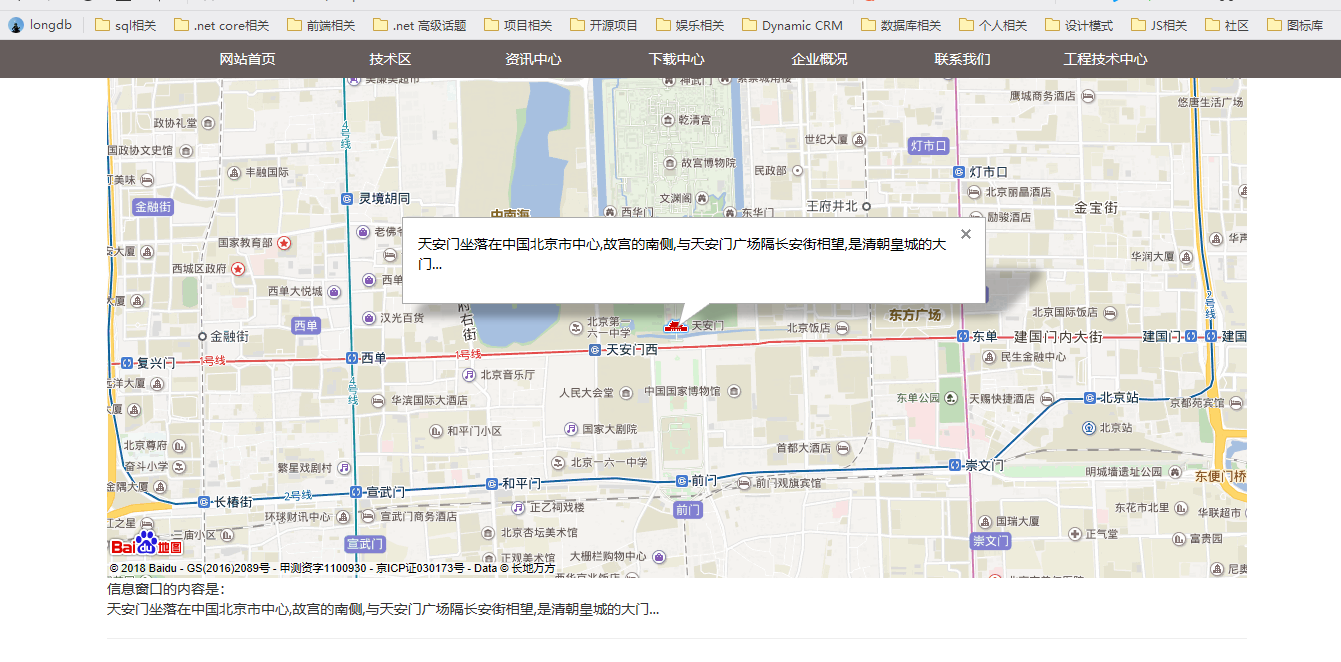Open the 设计模式 bookmark folder
Viewport: 1341px width, 662px height.
coord(1078,25)
